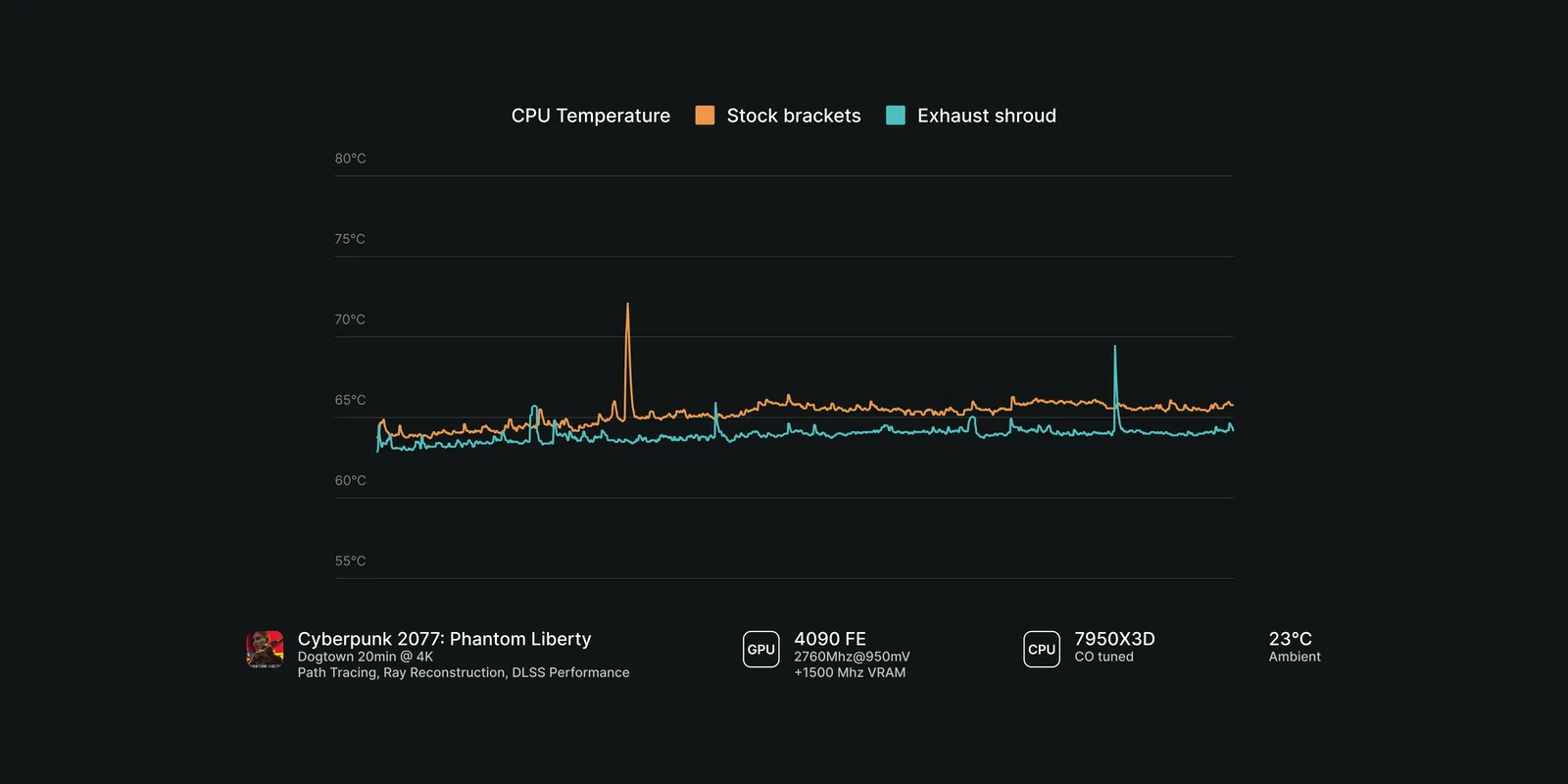The width and height of the screenshot is (1568, 784).
Task: Click the GPU badge icon
Action: click(761, 649)
